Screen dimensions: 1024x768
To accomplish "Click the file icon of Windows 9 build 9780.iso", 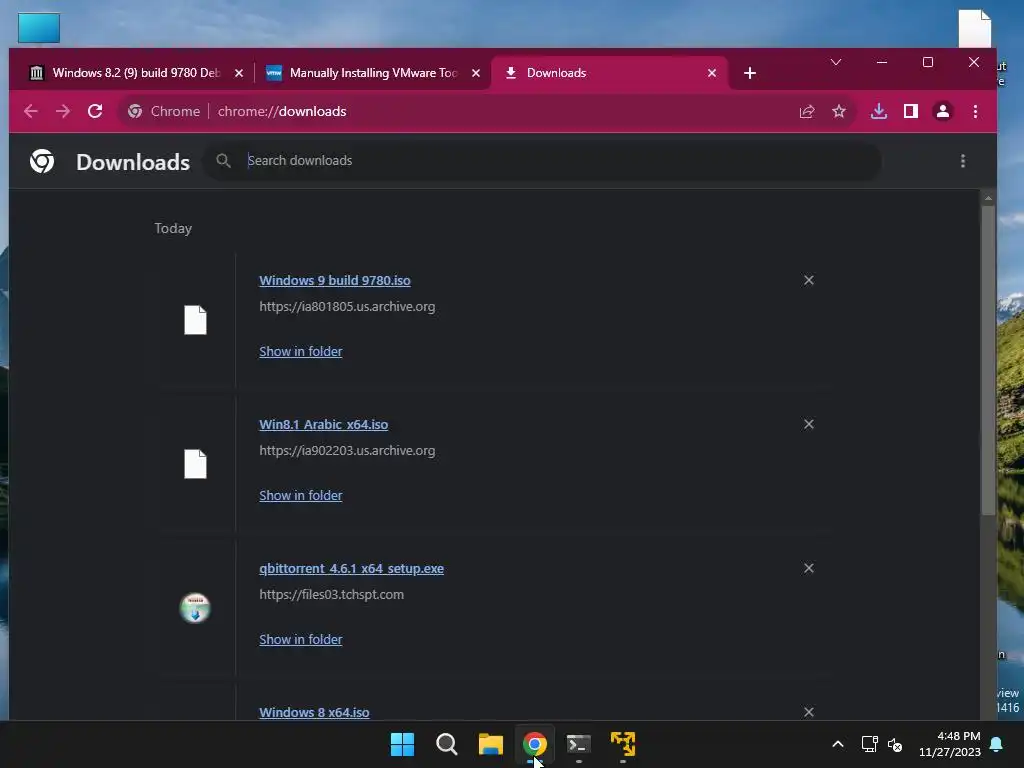I will click(x=195, y=320).
